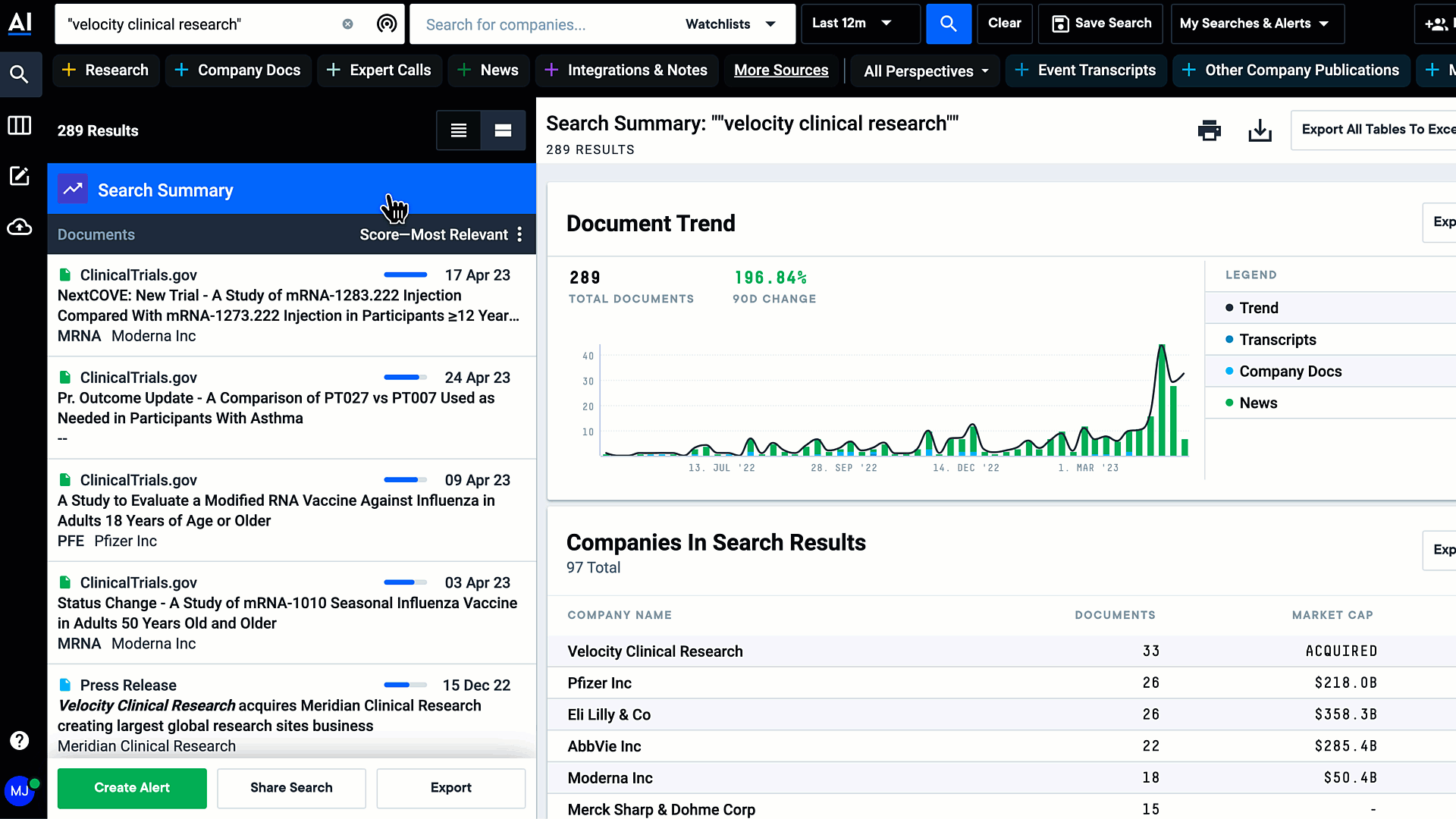Open the All Perspectives dropdown
1456x819 pixels.
[926, 71]
